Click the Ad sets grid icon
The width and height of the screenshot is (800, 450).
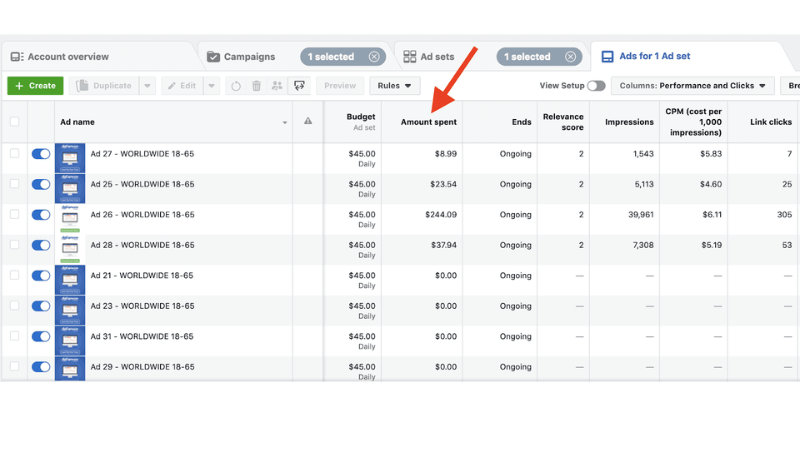(x=410, y=57)
